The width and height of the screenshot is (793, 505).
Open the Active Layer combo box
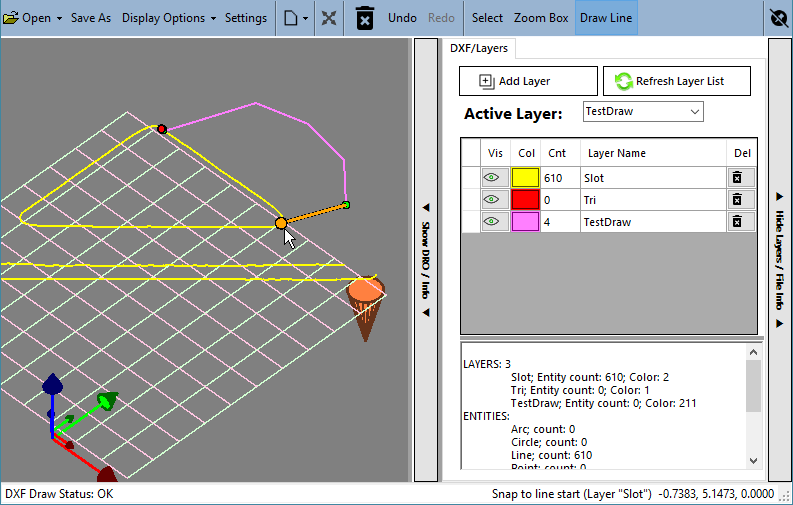tap(643, 112)
